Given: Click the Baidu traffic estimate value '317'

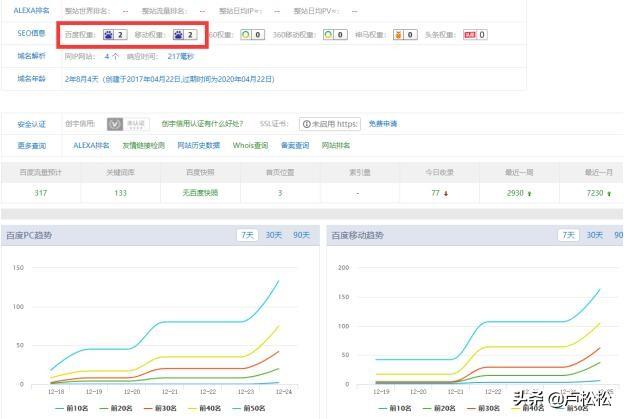Looking at the screenshot, I should coord(41,193).
